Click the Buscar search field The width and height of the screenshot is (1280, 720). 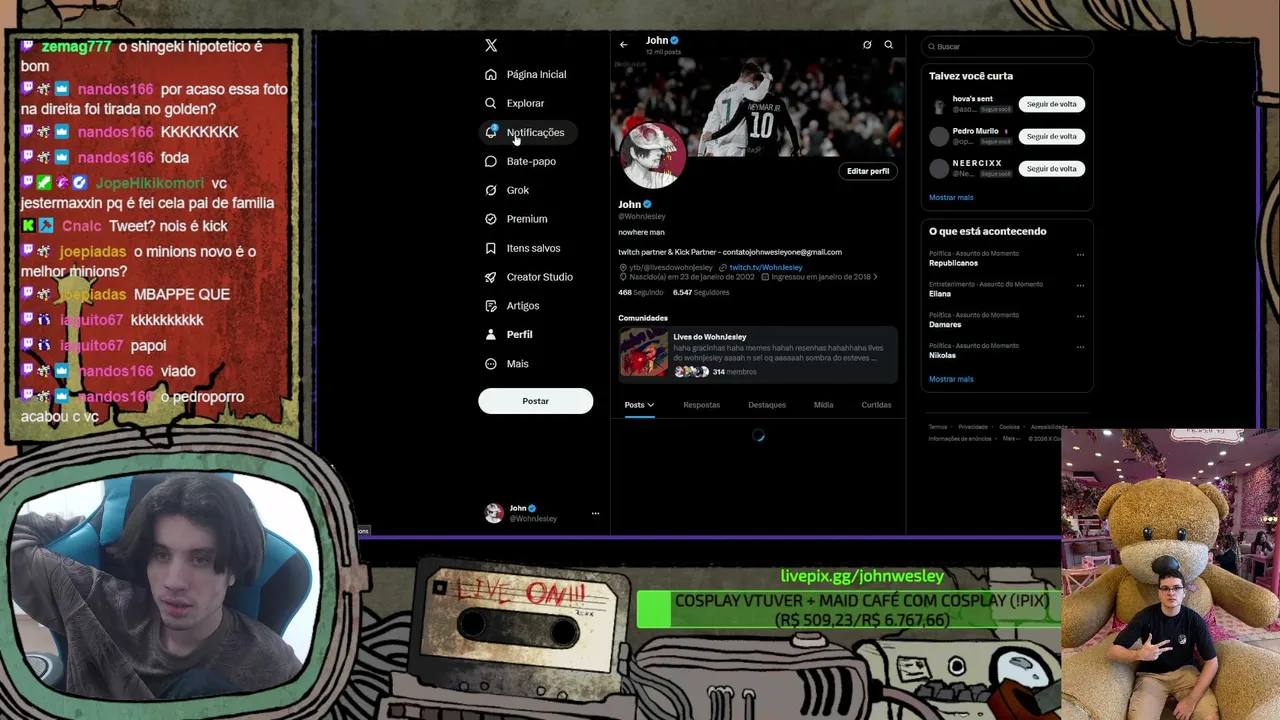1007,46
